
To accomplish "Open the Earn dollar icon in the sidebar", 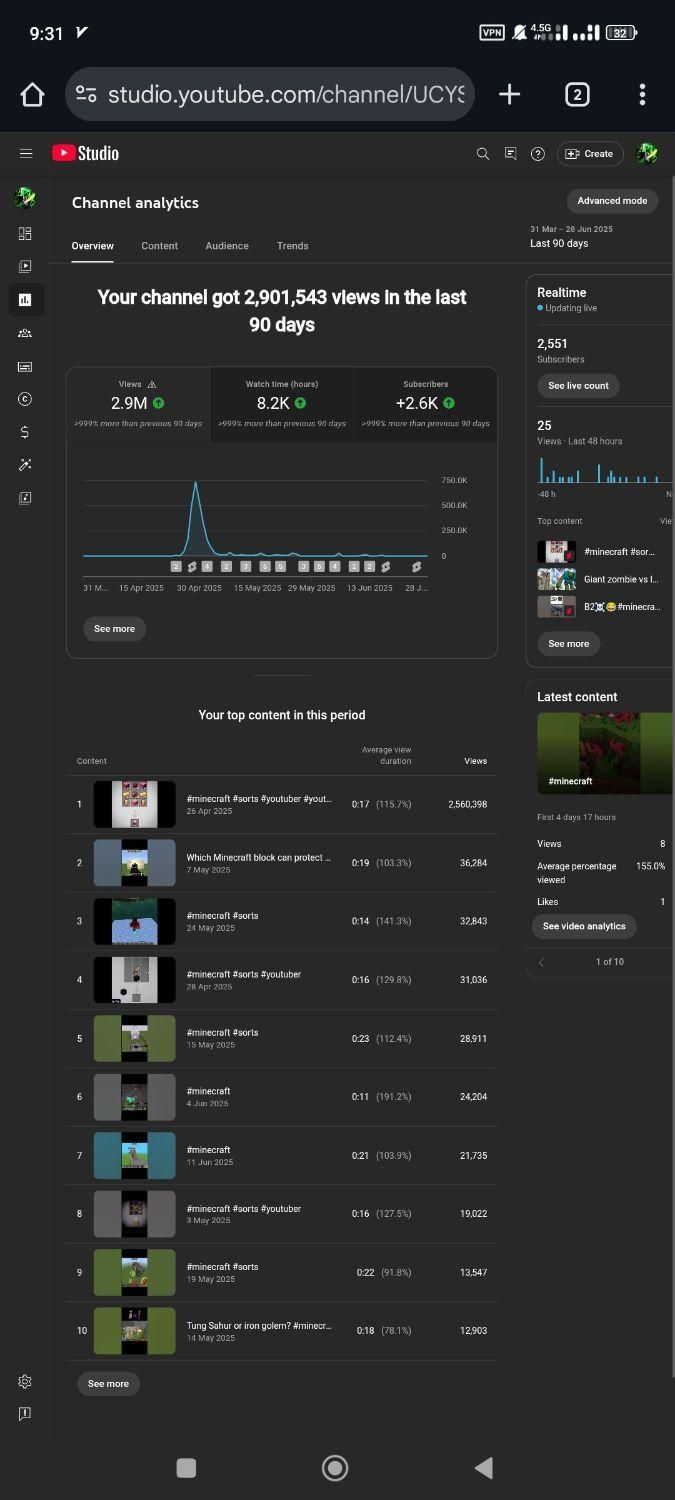I will tap(25, 432).
